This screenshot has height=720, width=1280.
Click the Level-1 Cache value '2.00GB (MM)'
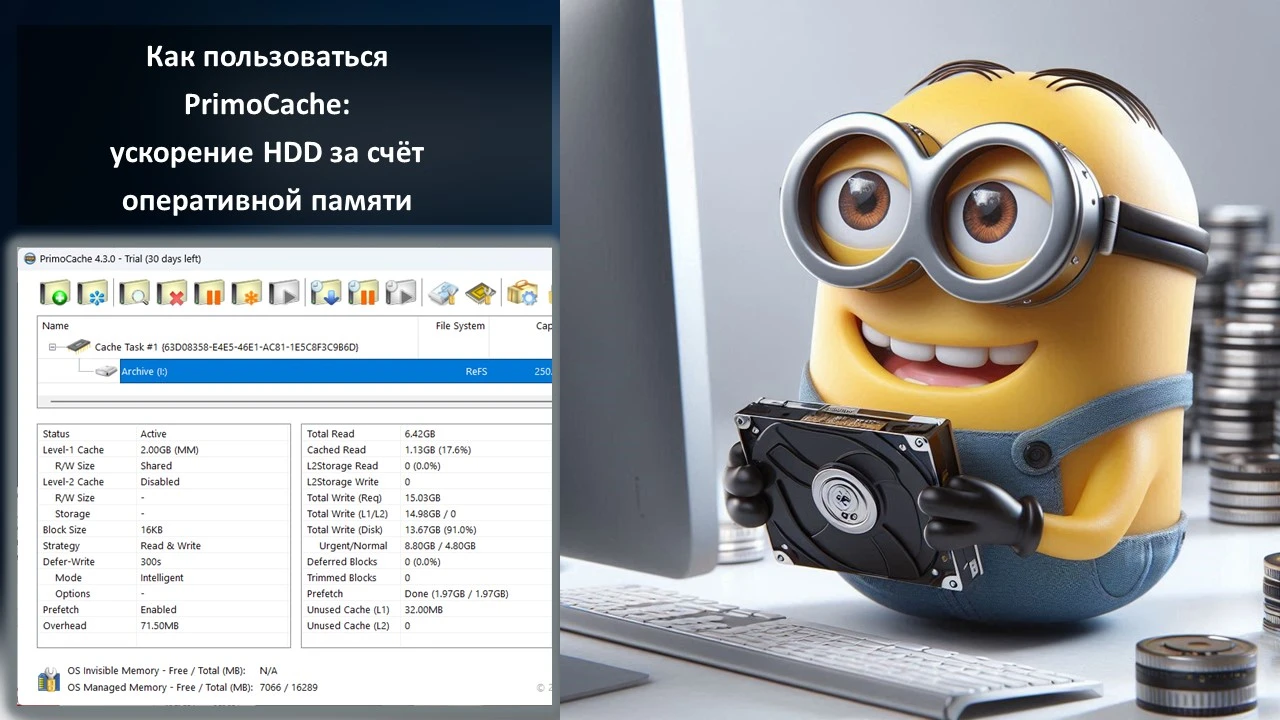[x=169, y=450]
